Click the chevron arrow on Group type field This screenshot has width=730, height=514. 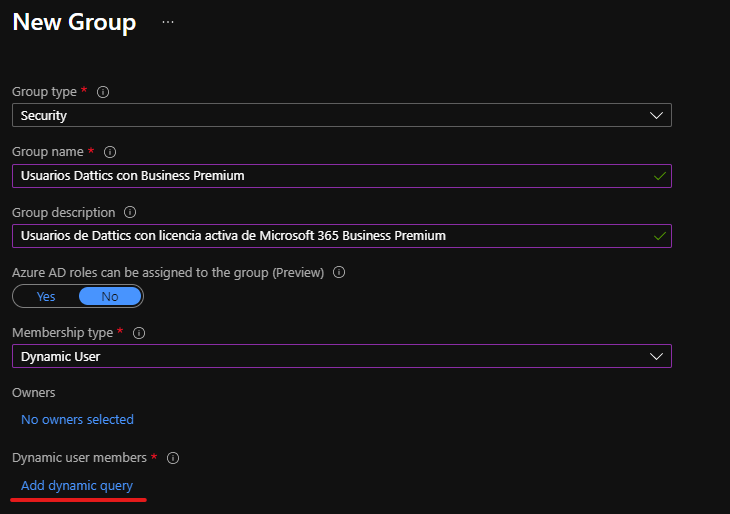coord(657,116)
